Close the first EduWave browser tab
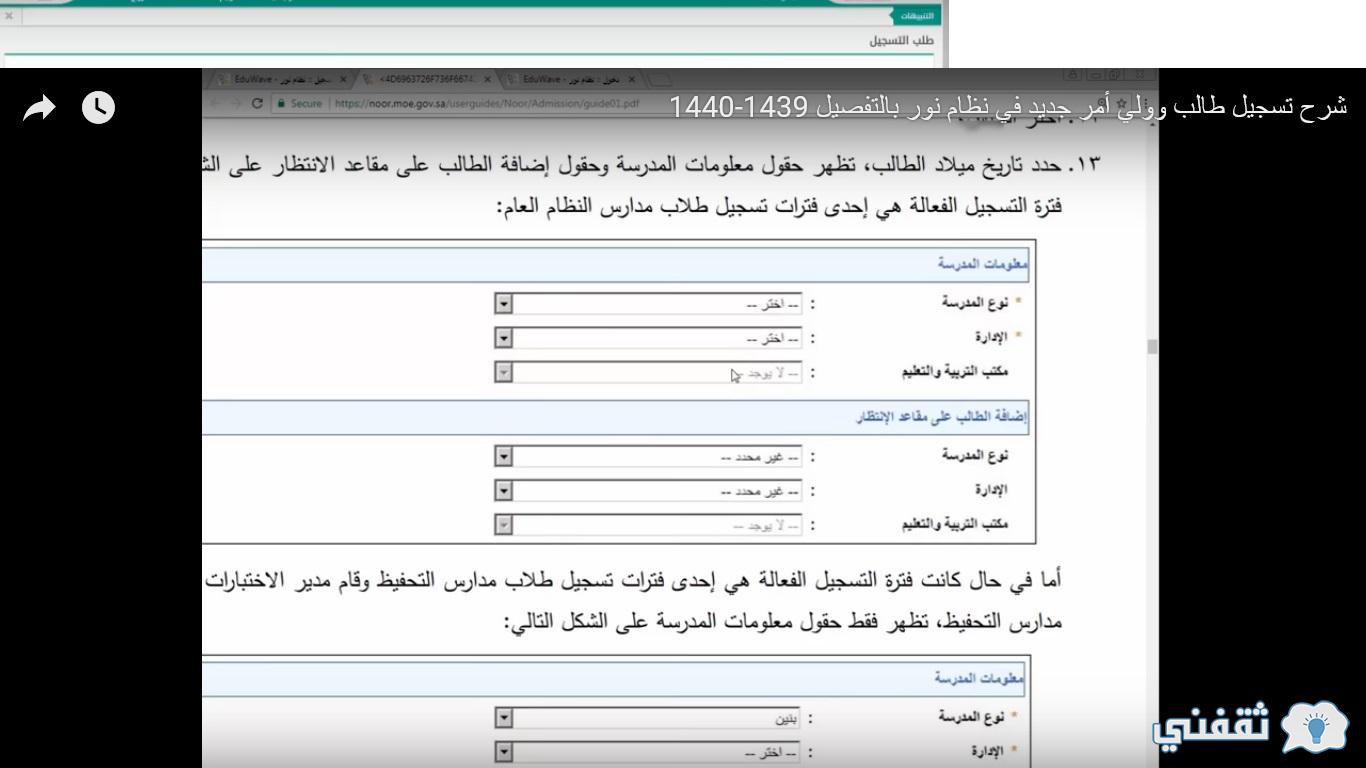 (x=343, y=80)
